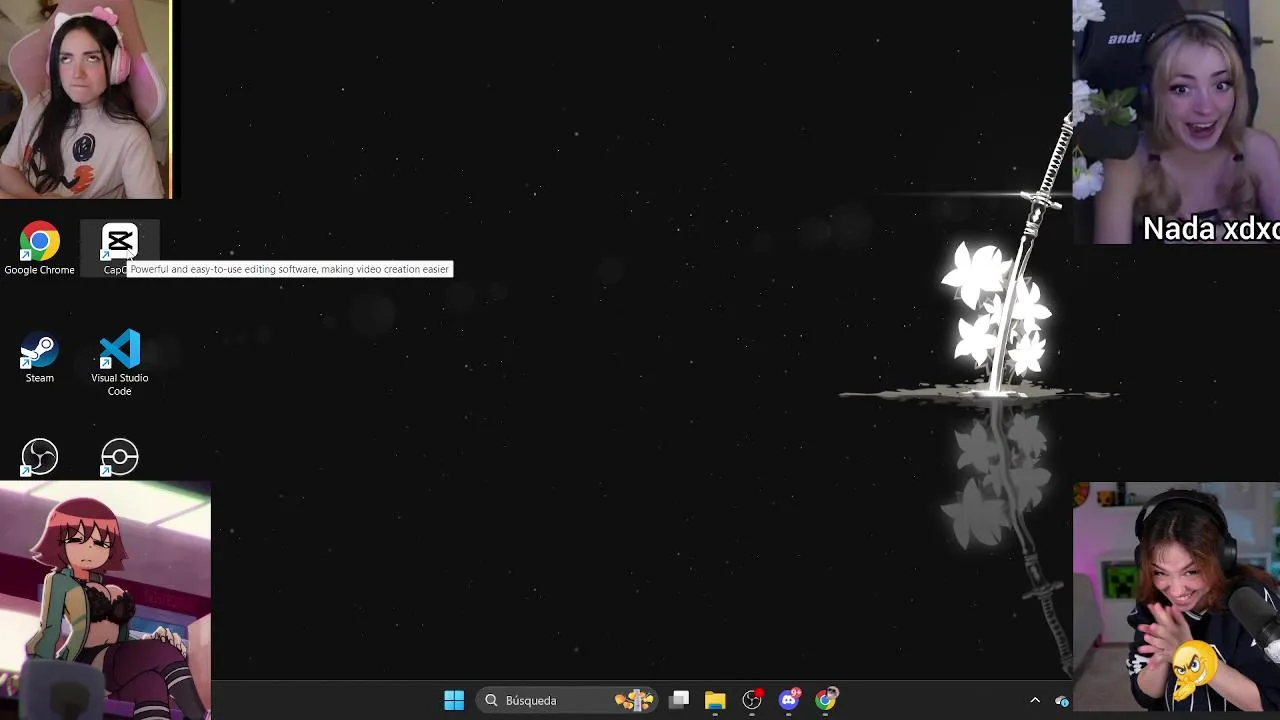
Task: Select the Google Chrome desktop shortcut
Action: [x=39, y=249]
